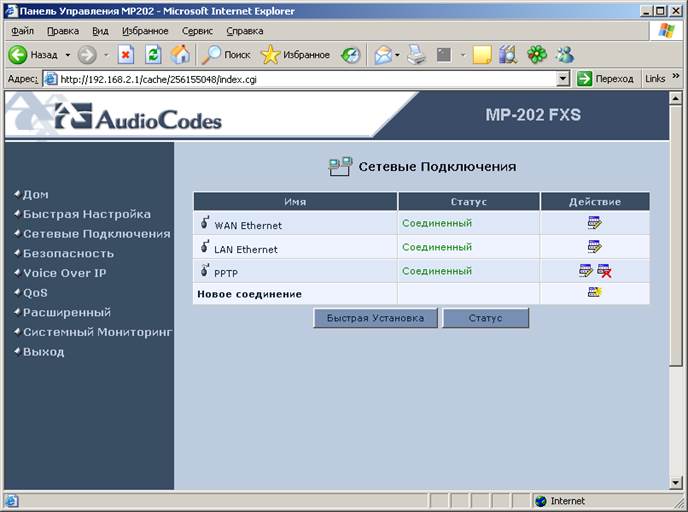Click the Refresh page icon
The image size is (688, 512).
(153, 55)
